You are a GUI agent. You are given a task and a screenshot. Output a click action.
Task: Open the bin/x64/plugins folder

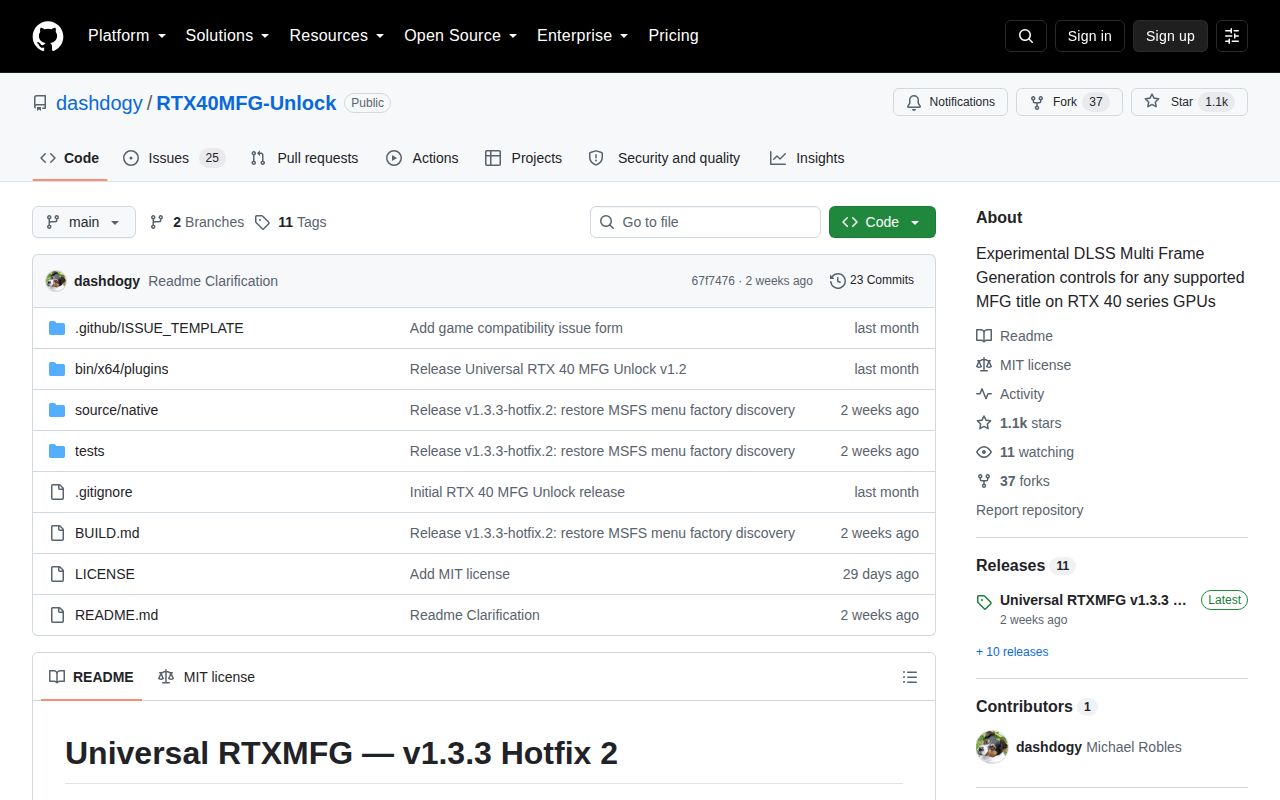pos(122,369)
